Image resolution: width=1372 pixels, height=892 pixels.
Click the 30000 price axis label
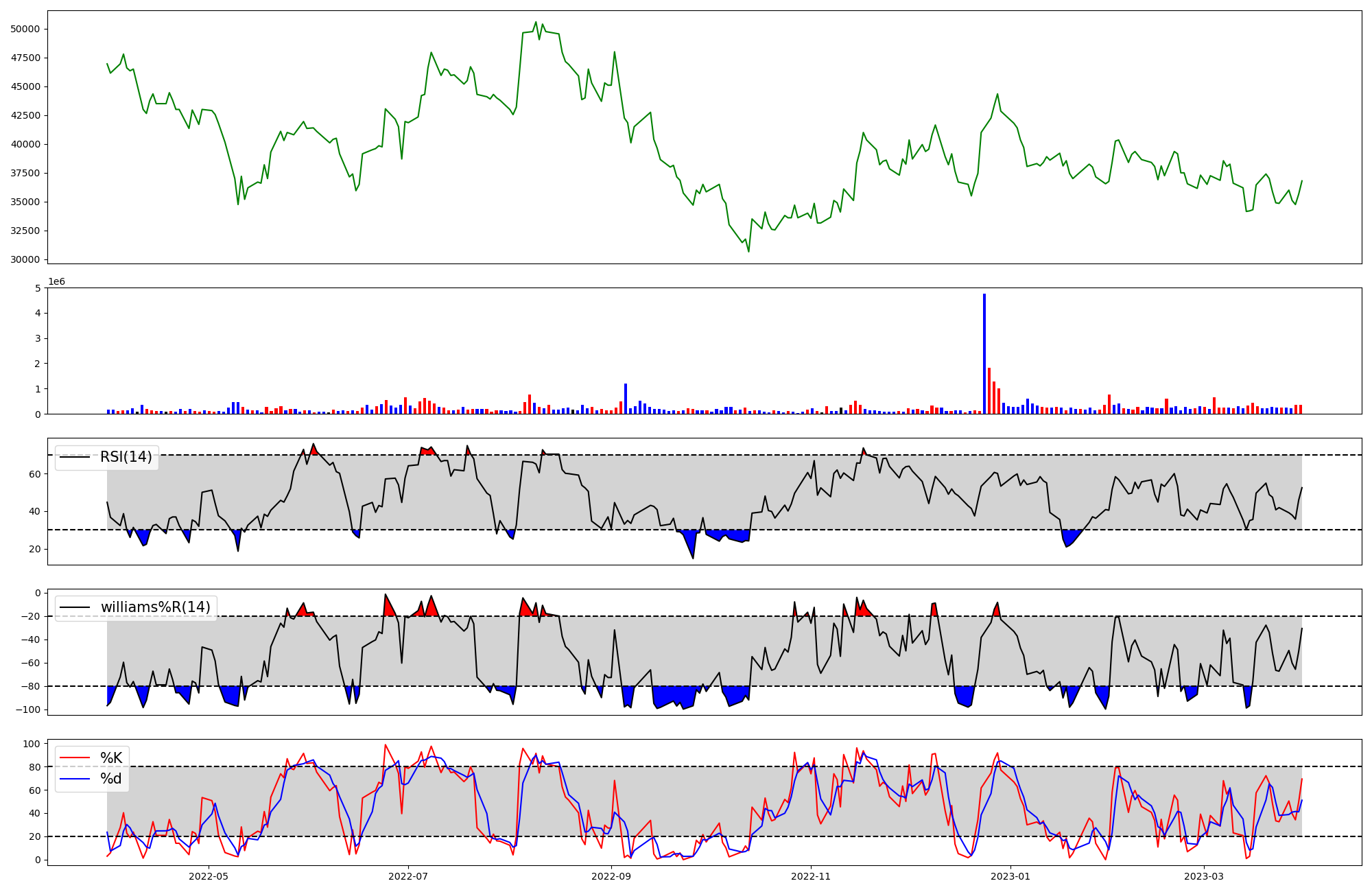pos(25,259)
